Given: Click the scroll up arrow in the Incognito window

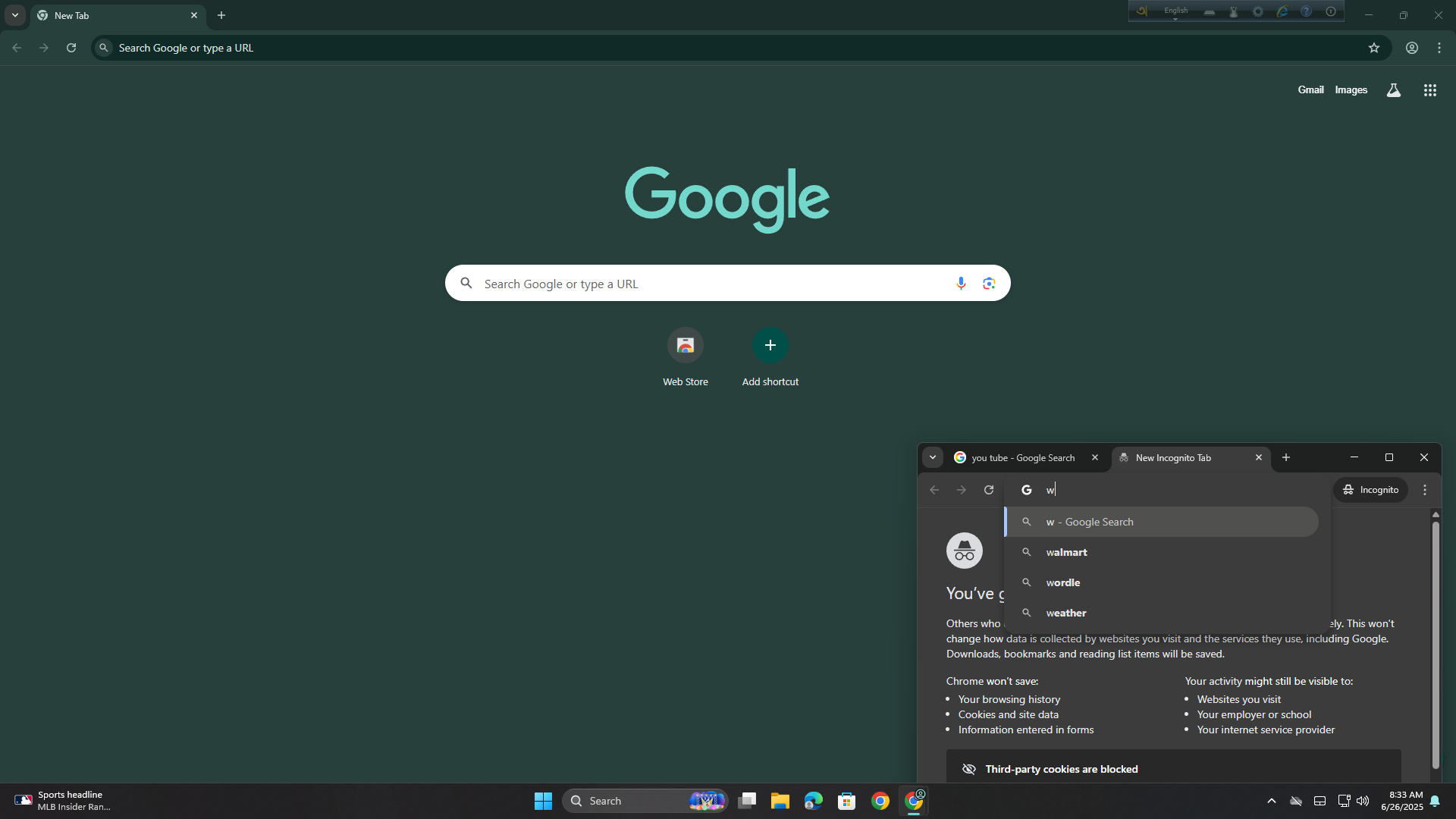Looking at the screenshot, I should tap(1436, 514).
